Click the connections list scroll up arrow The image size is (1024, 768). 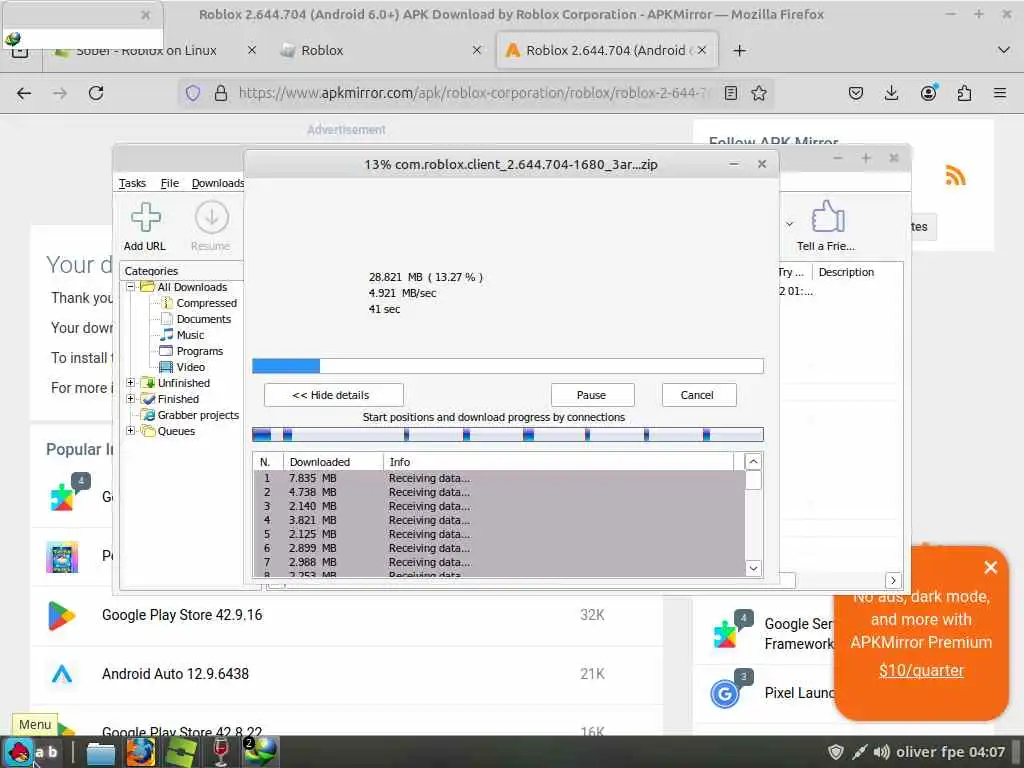click(x=753, y=462)
